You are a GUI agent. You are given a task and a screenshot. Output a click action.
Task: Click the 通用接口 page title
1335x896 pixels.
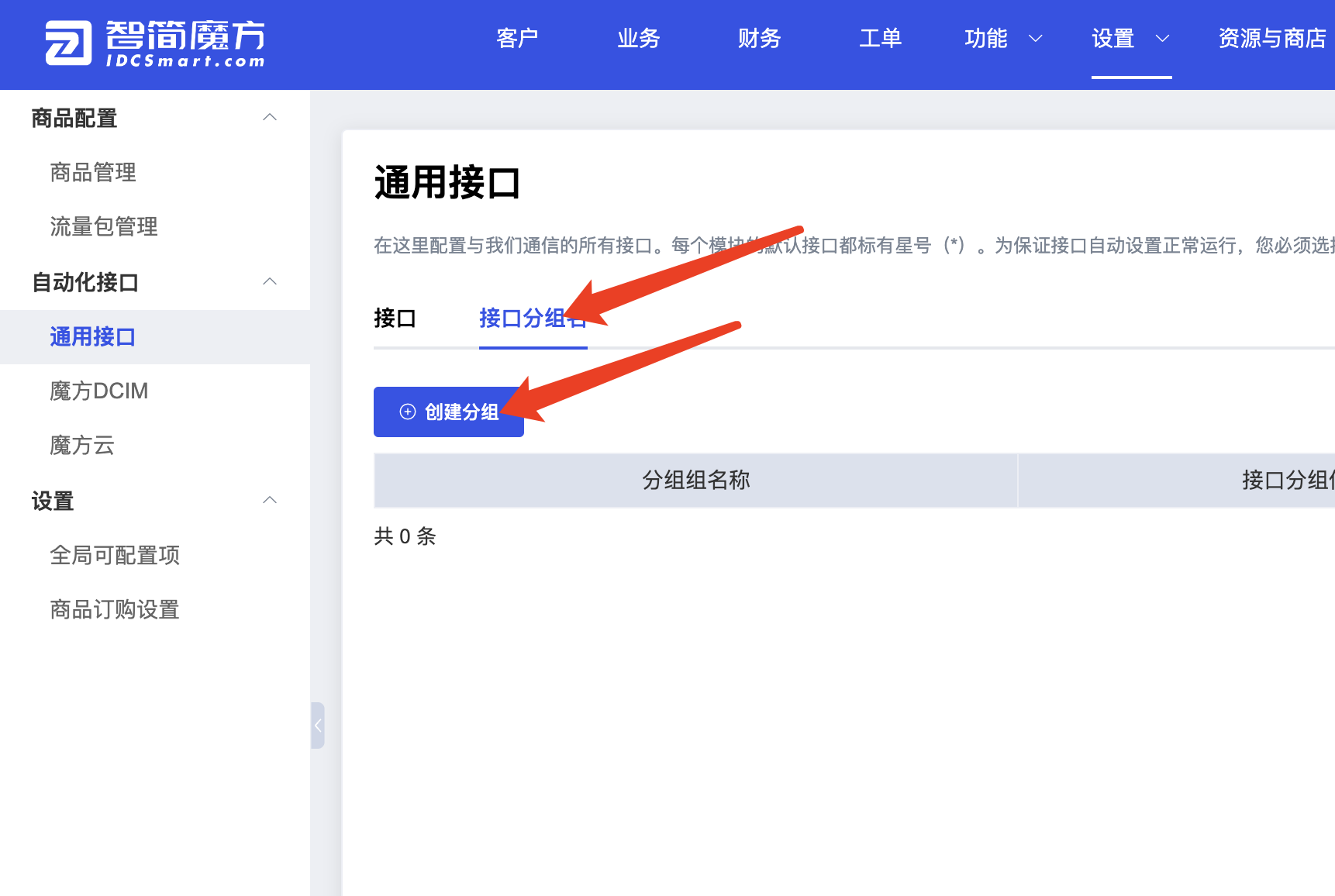click(x=447, y=183)
